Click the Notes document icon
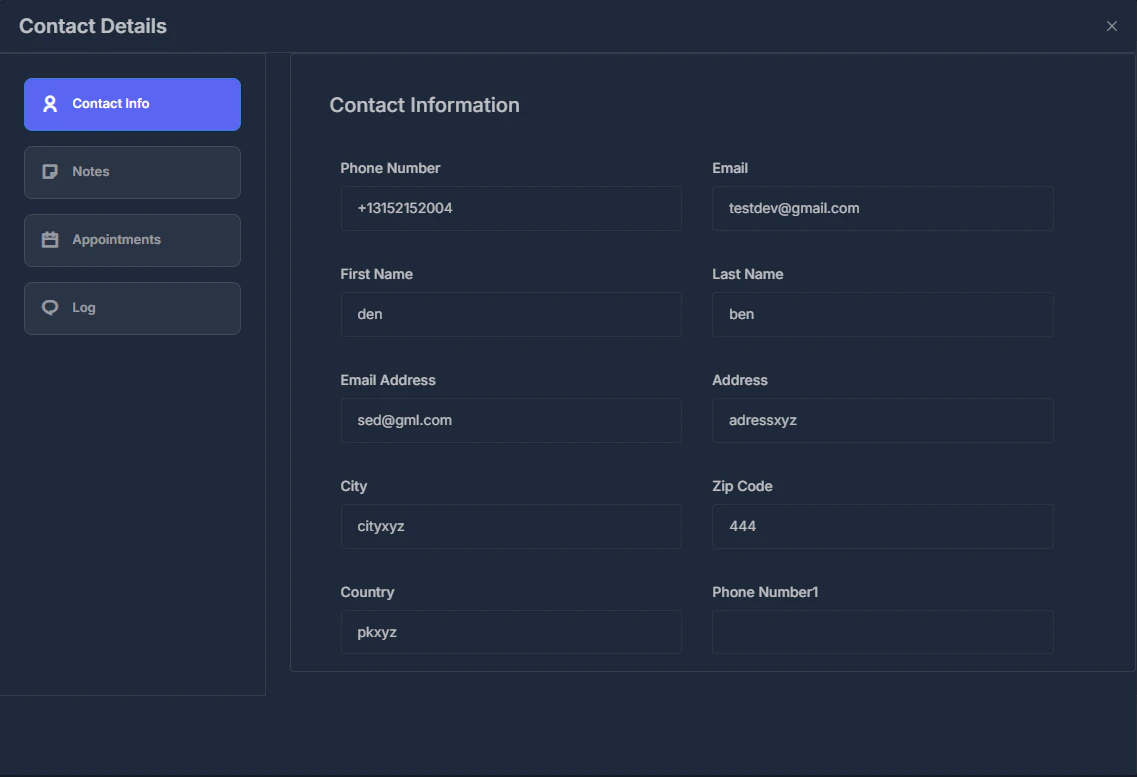Image resolution: width=1137 pixels, height=777 pixels. 50,171
